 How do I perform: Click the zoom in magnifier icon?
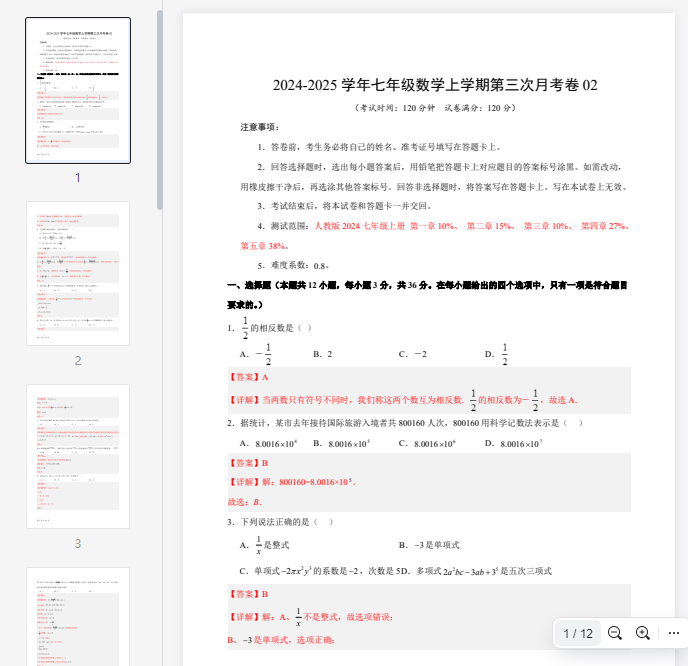(643, 633)
